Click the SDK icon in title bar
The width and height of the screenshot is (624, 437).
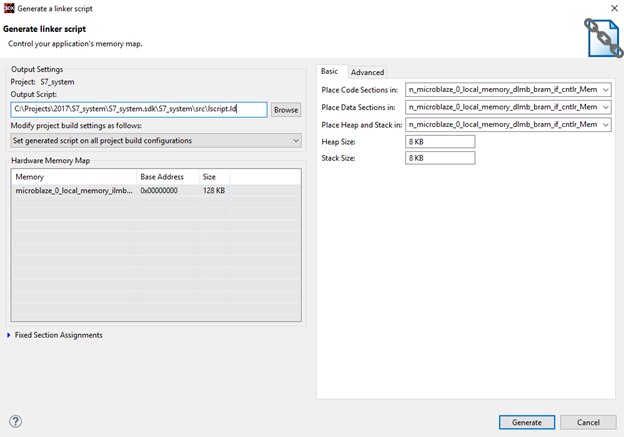click(9, 8)
